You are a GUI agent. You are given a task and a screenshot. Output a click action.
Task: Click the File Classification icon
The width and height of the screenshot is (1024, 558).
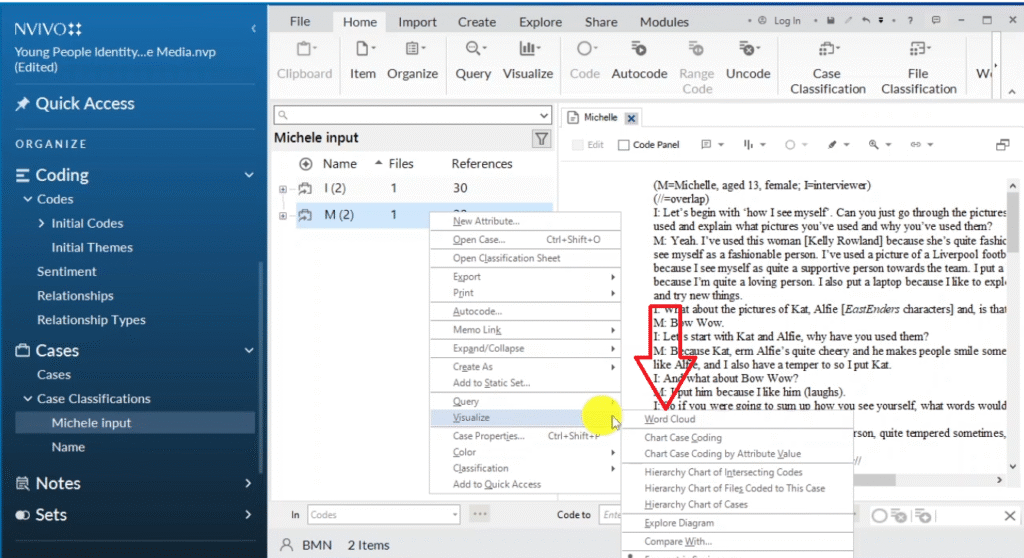[918, 66]
